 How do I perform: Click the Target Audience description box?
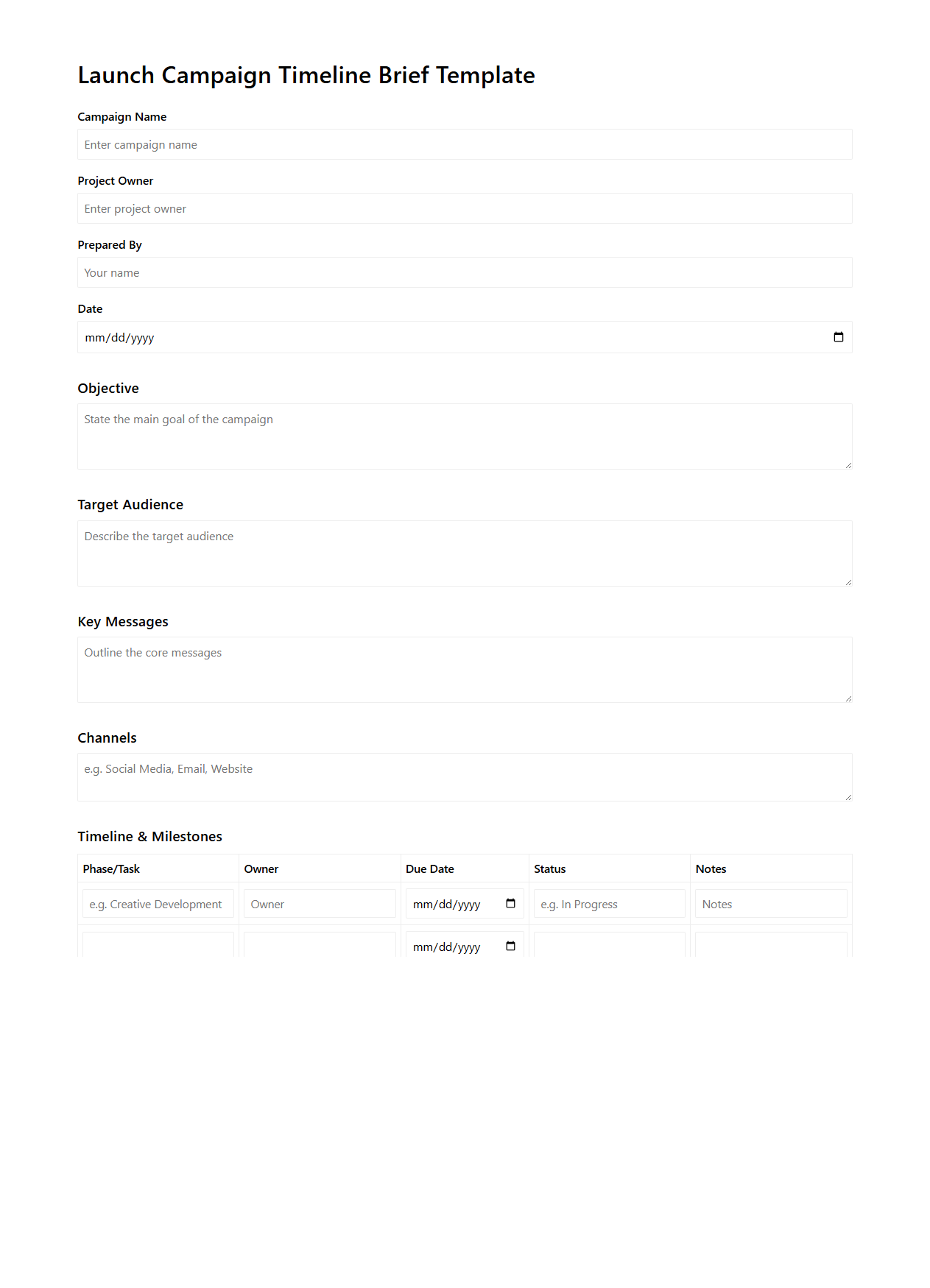464,552
